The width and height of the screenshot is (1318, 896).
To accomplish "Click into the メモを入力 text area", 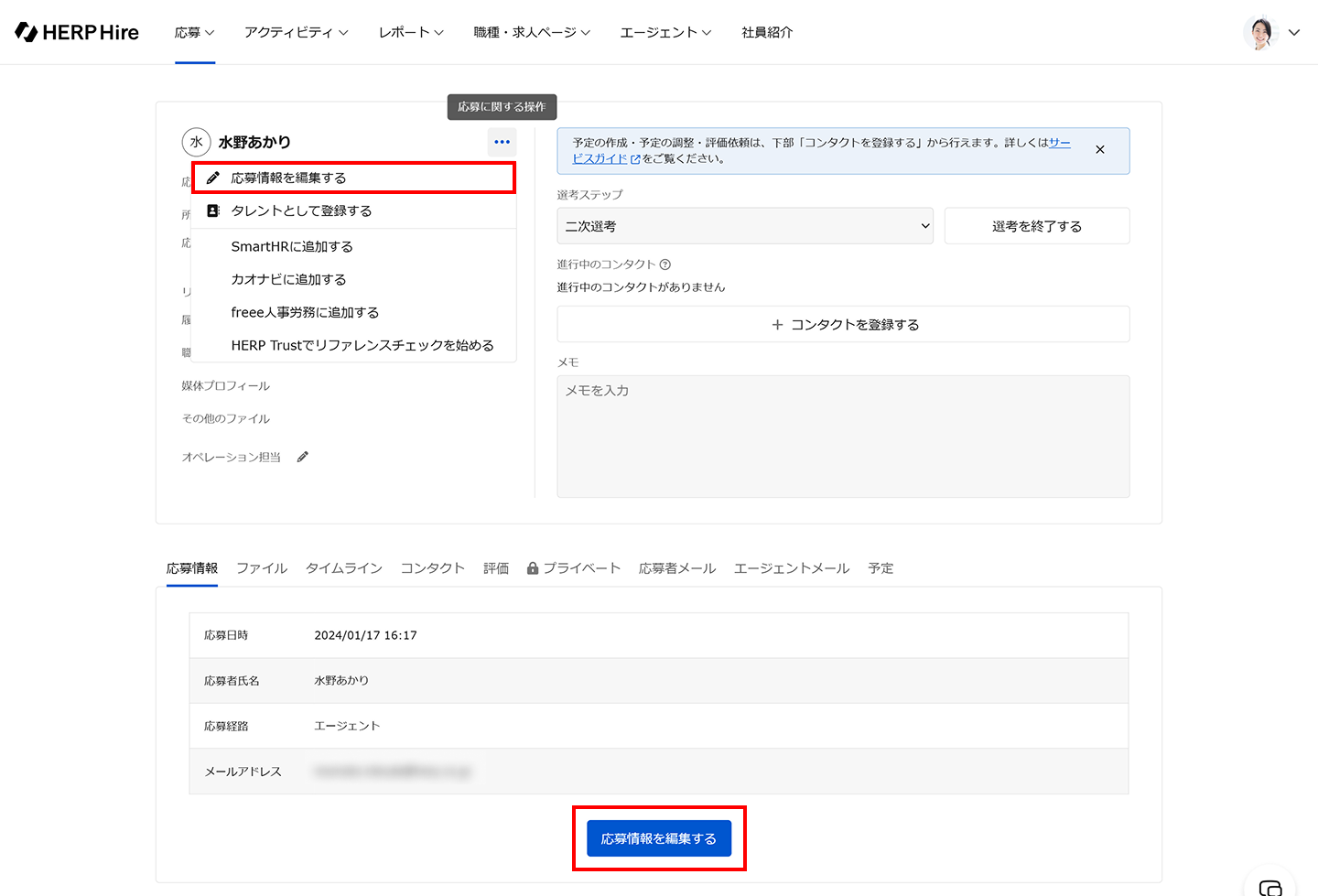I will click(843, 437).
